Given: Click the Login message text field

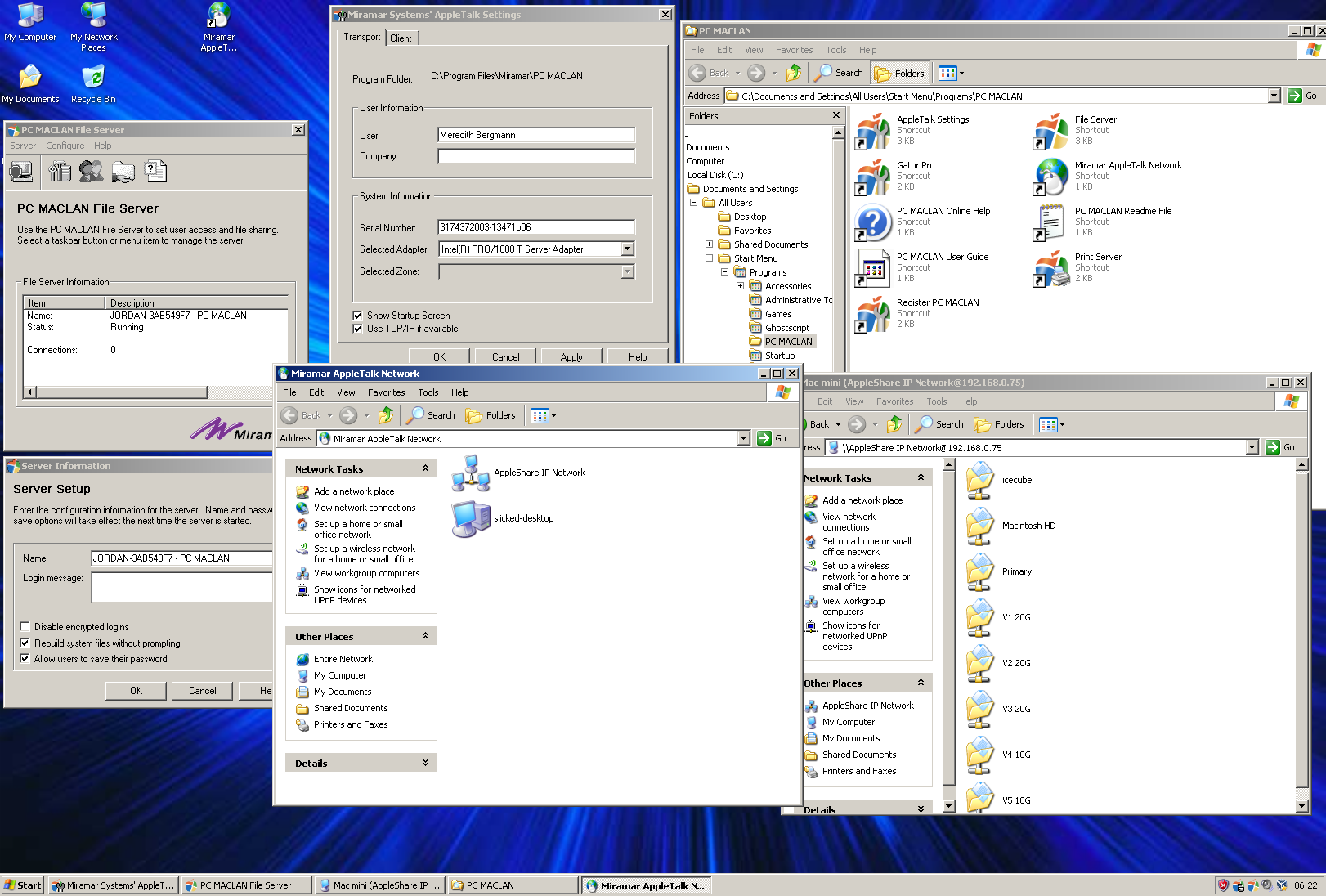Looking at the screenshot, I should coord(181,588).
